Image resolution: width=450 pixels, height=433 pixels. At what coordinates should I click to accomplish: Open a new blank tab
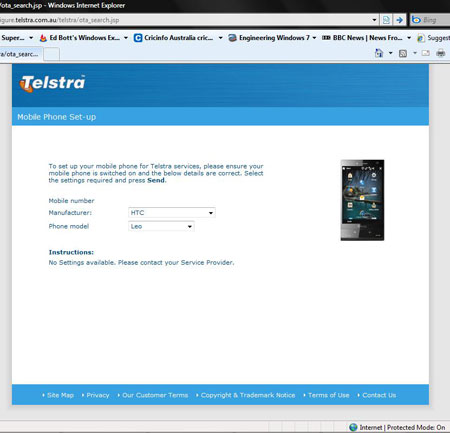pos(52,54)
